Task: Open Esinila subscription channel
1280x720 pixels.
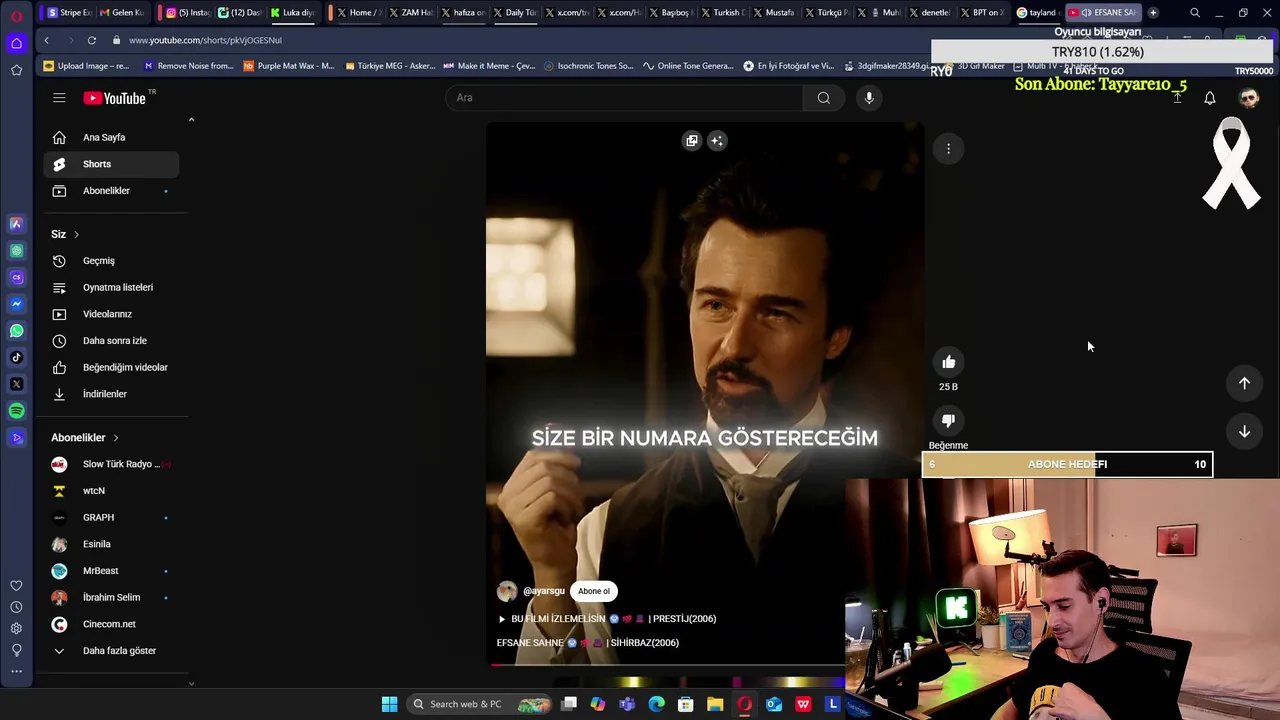Action: tap(111, 544)
